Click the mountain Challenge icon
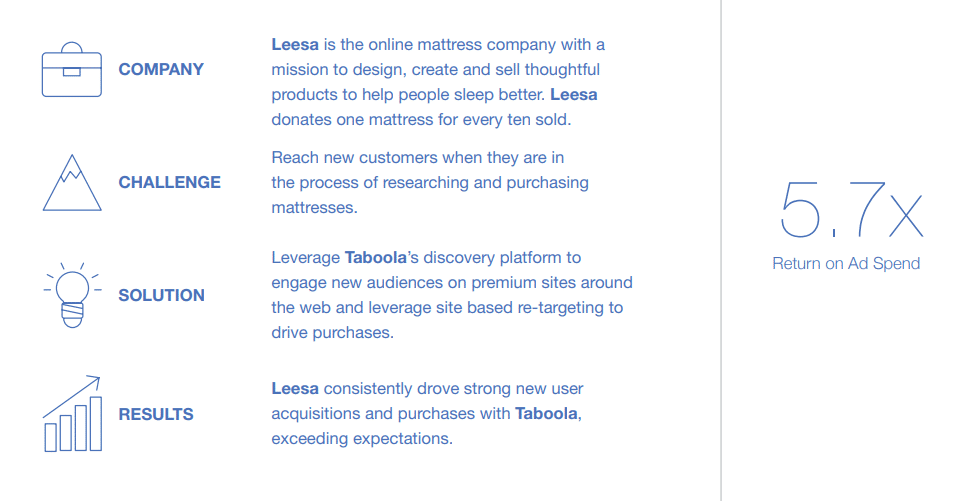This screenshot has width=977, height=501. pos(72,183)
